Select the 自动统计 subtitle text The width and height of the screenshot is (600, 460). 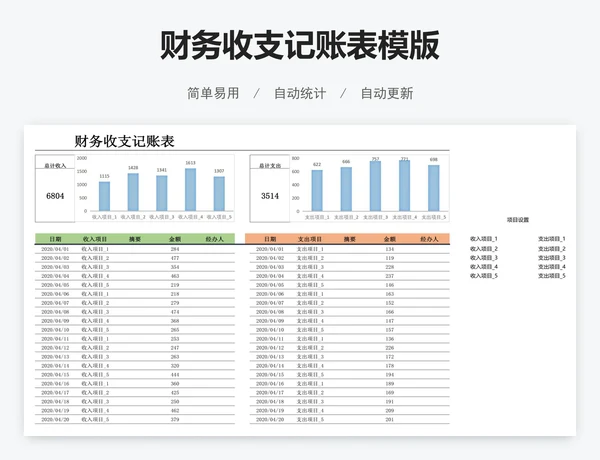(x=300, y=93)
